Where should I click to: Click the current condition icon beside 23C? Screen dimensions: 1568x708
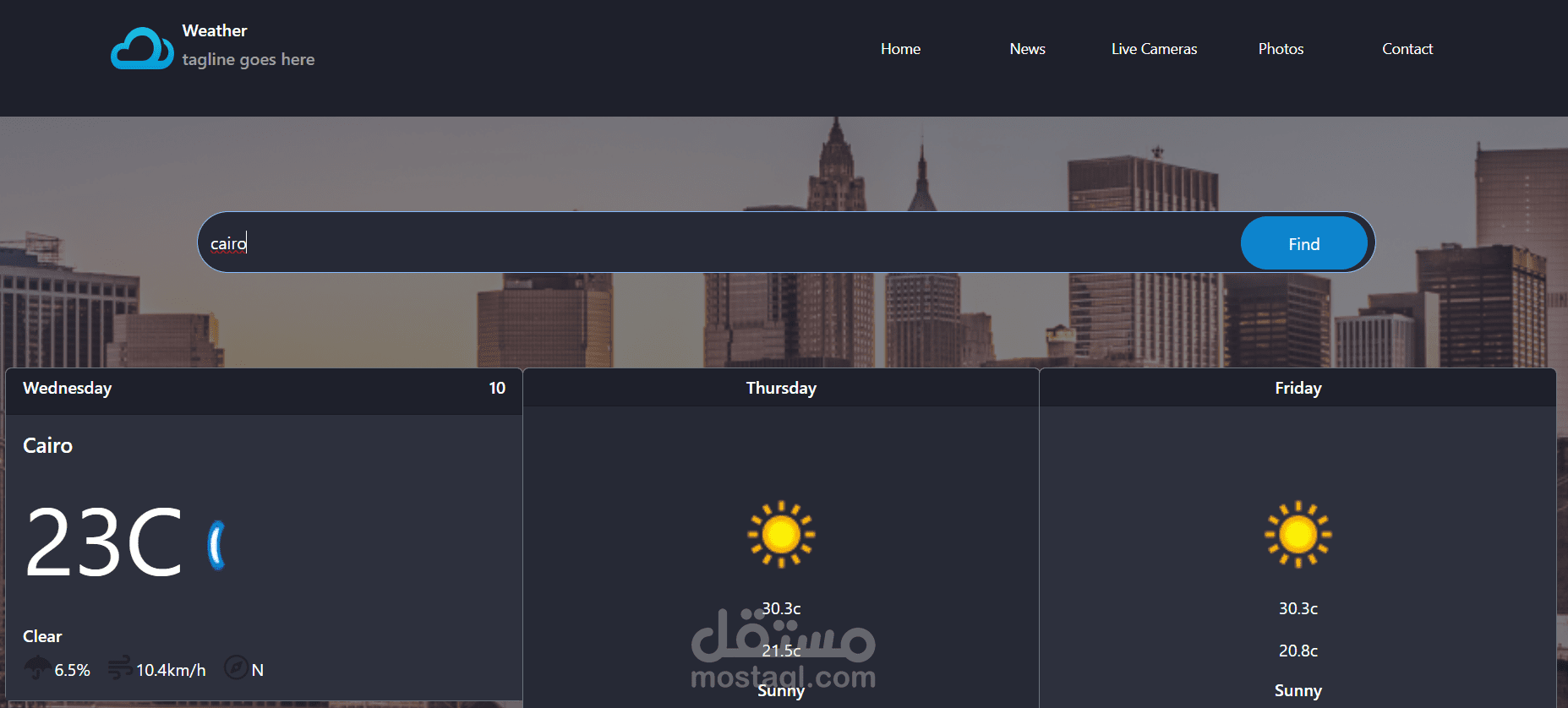click(216, 545)
